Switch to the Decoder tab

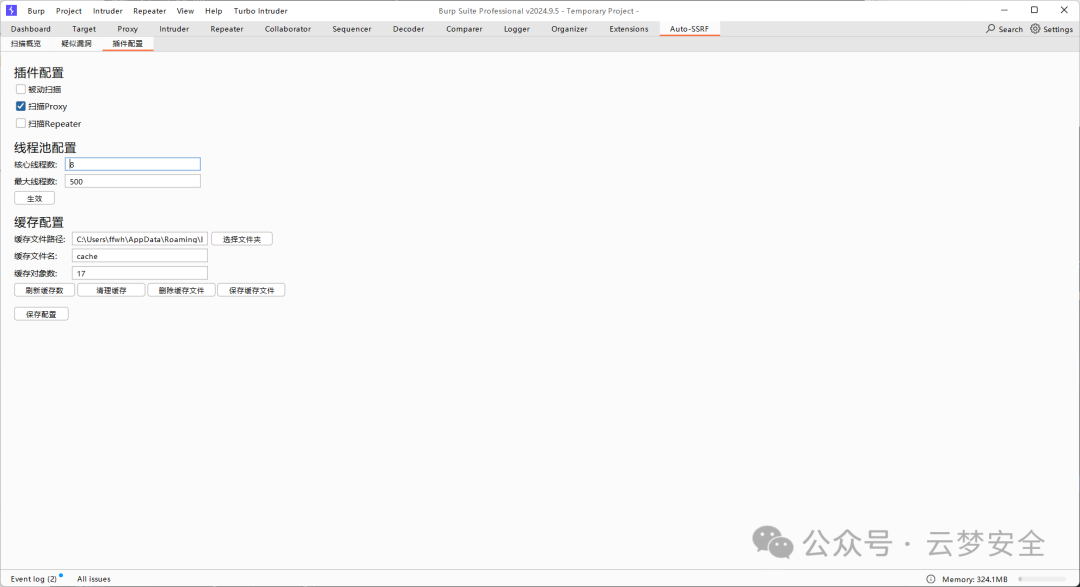[x=408, y=29]
